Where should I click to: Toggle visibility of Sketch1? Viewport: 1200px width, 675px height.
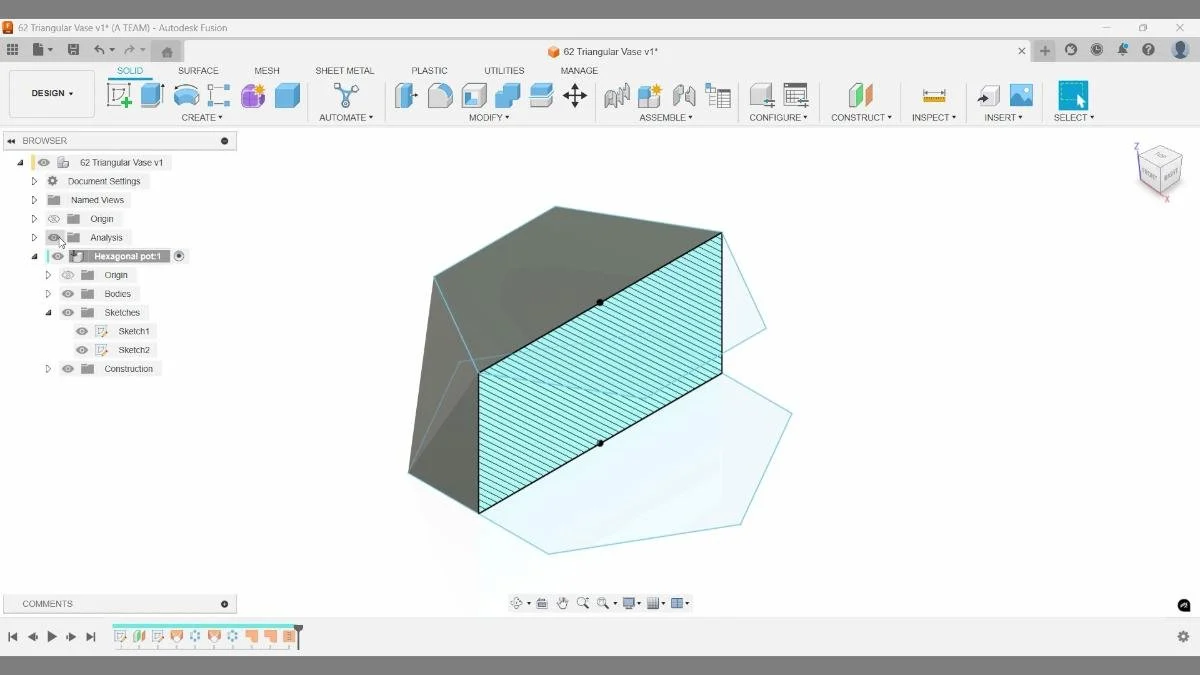(81, 330)
